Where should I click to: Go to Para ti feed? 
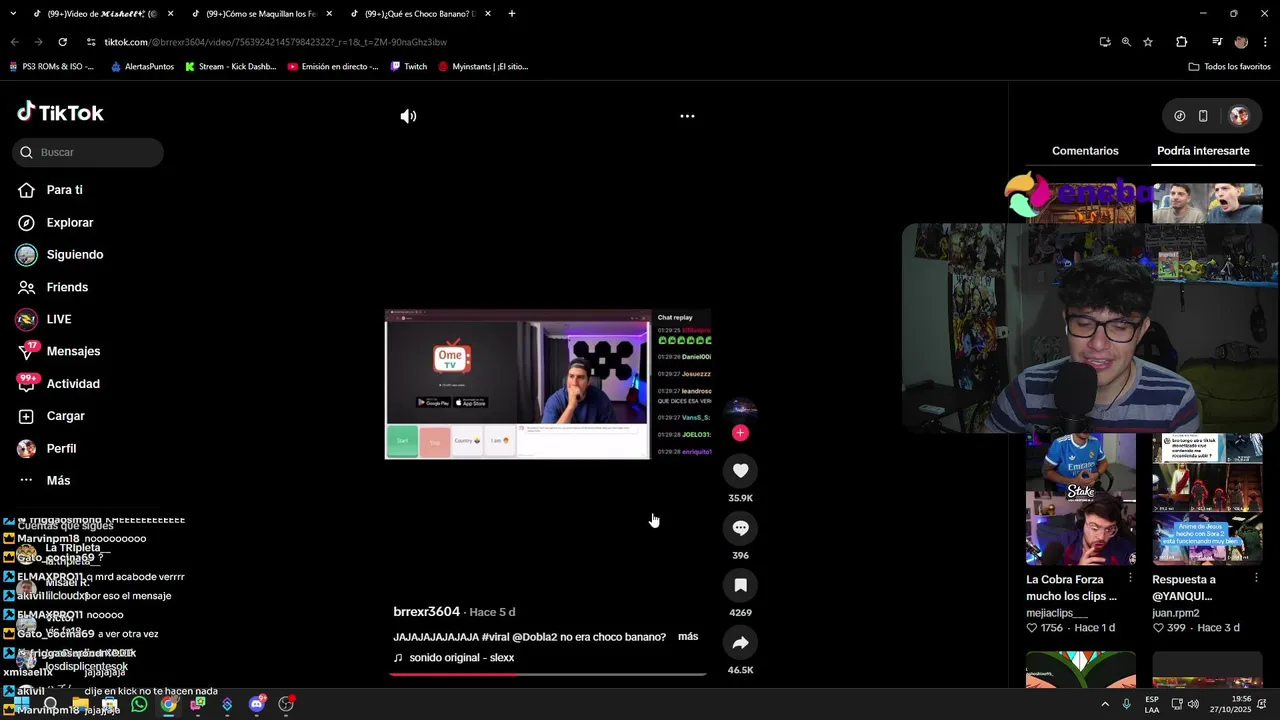tap(64, 190)
